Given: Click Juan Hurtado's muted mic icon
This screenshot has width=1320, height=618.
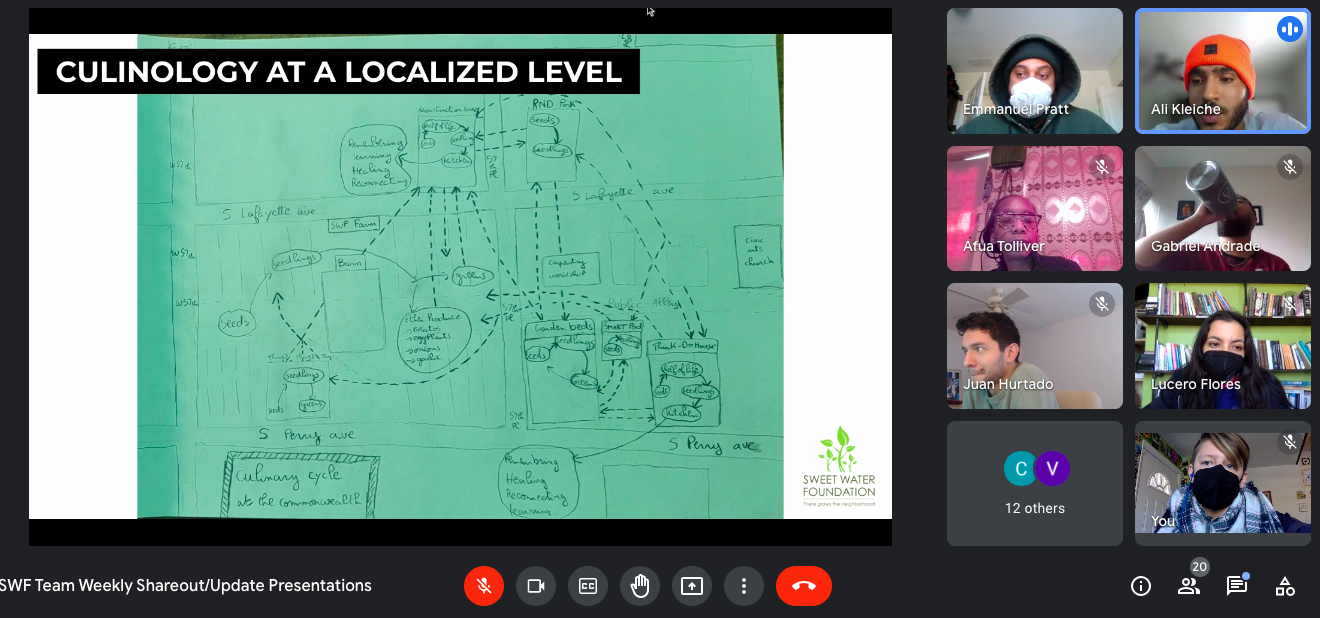Looking at the screenshot, I should point(1102,304).
